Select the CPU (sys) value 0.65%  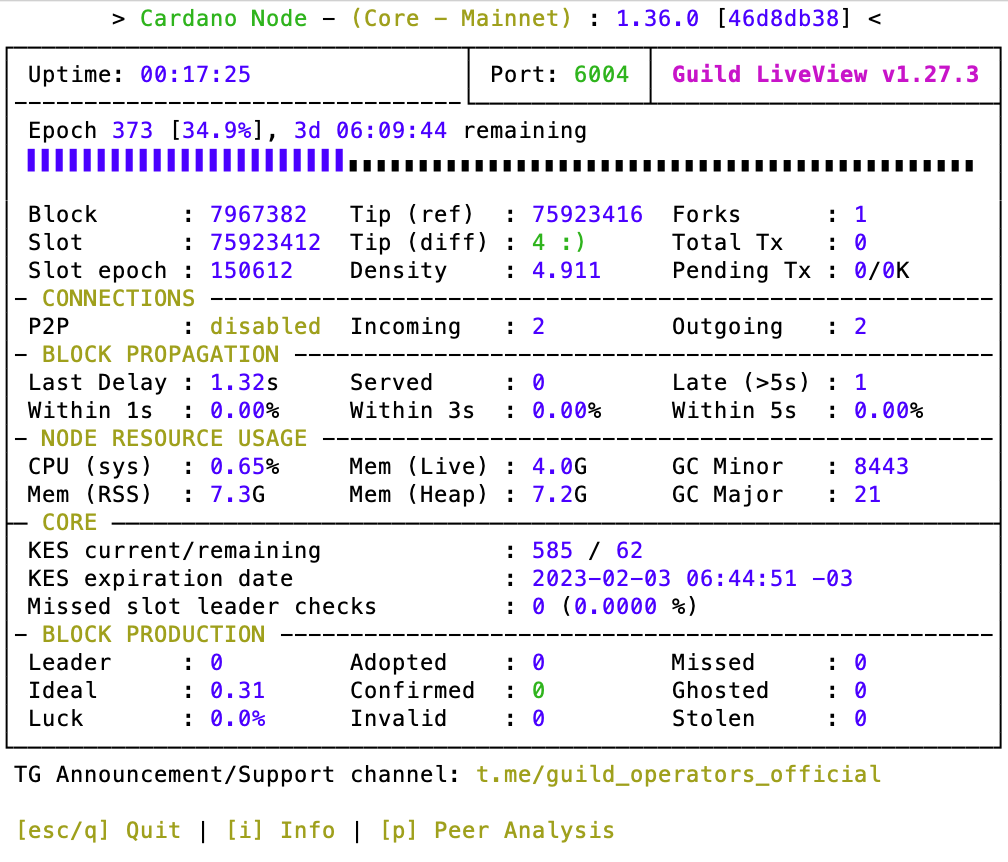(244, 466)
